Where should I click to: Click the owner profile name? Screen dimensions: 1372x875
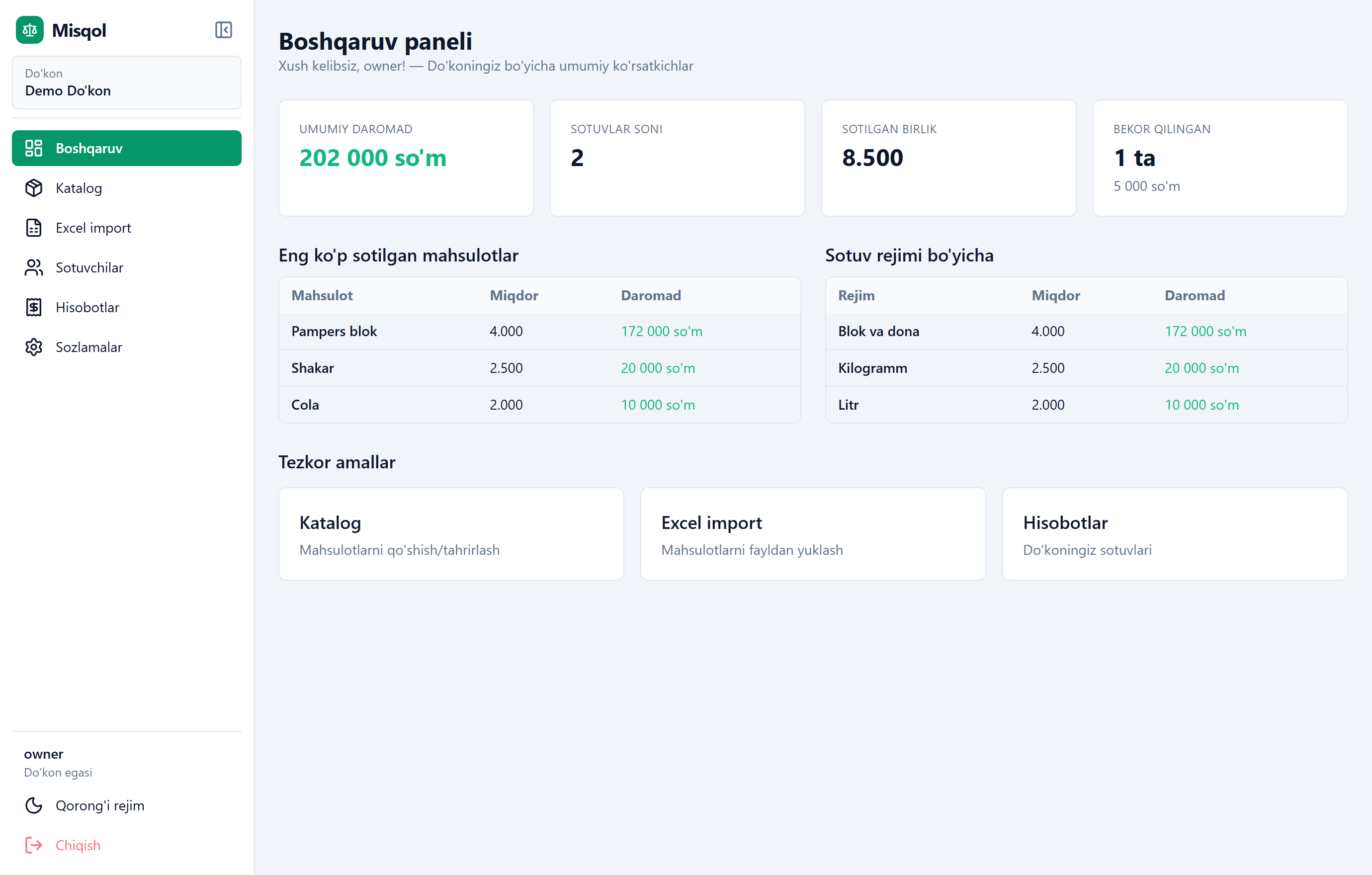43,754
